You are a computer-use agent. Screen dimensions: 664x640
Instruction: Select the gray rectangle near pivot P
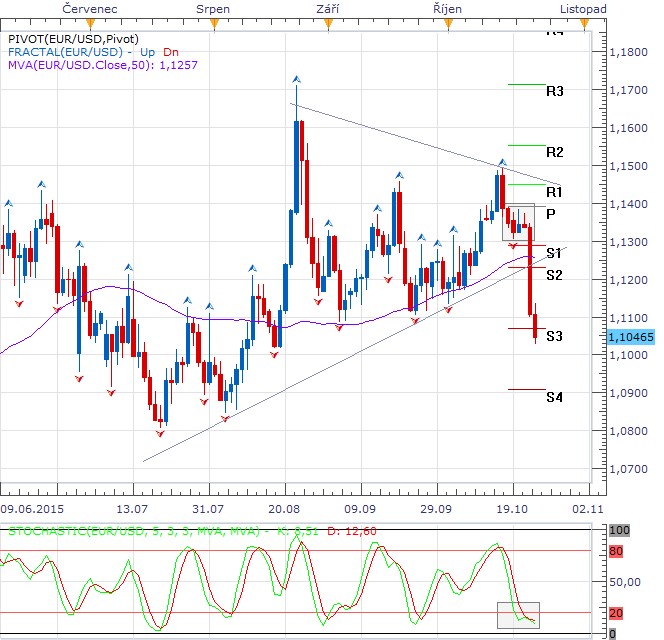pos(518,222)
